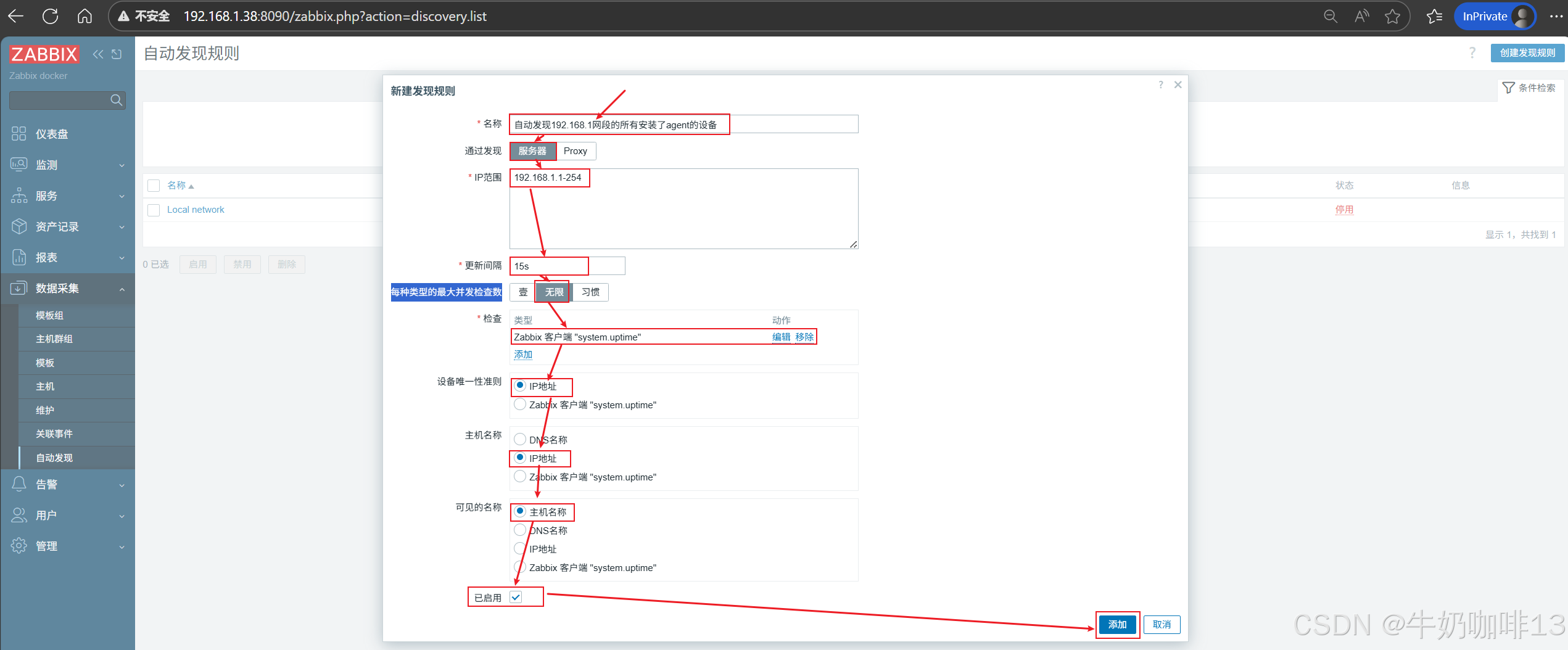
Task: Select 壹 concurrent checks option
Action: (x=522, y=292)
